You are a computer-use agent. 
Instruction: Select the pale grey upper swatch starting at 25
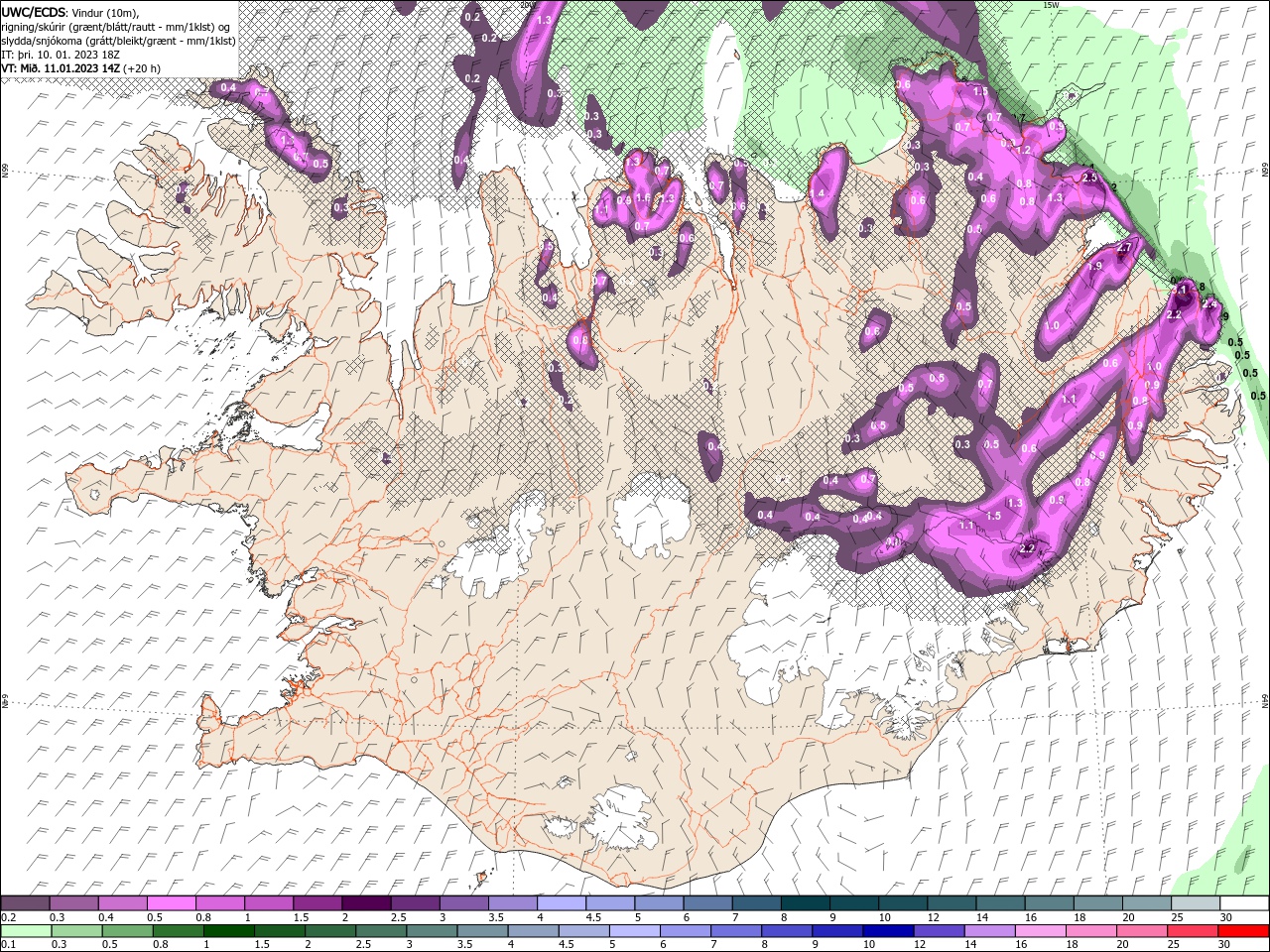pyautogui.click(x=1194, y=903)
